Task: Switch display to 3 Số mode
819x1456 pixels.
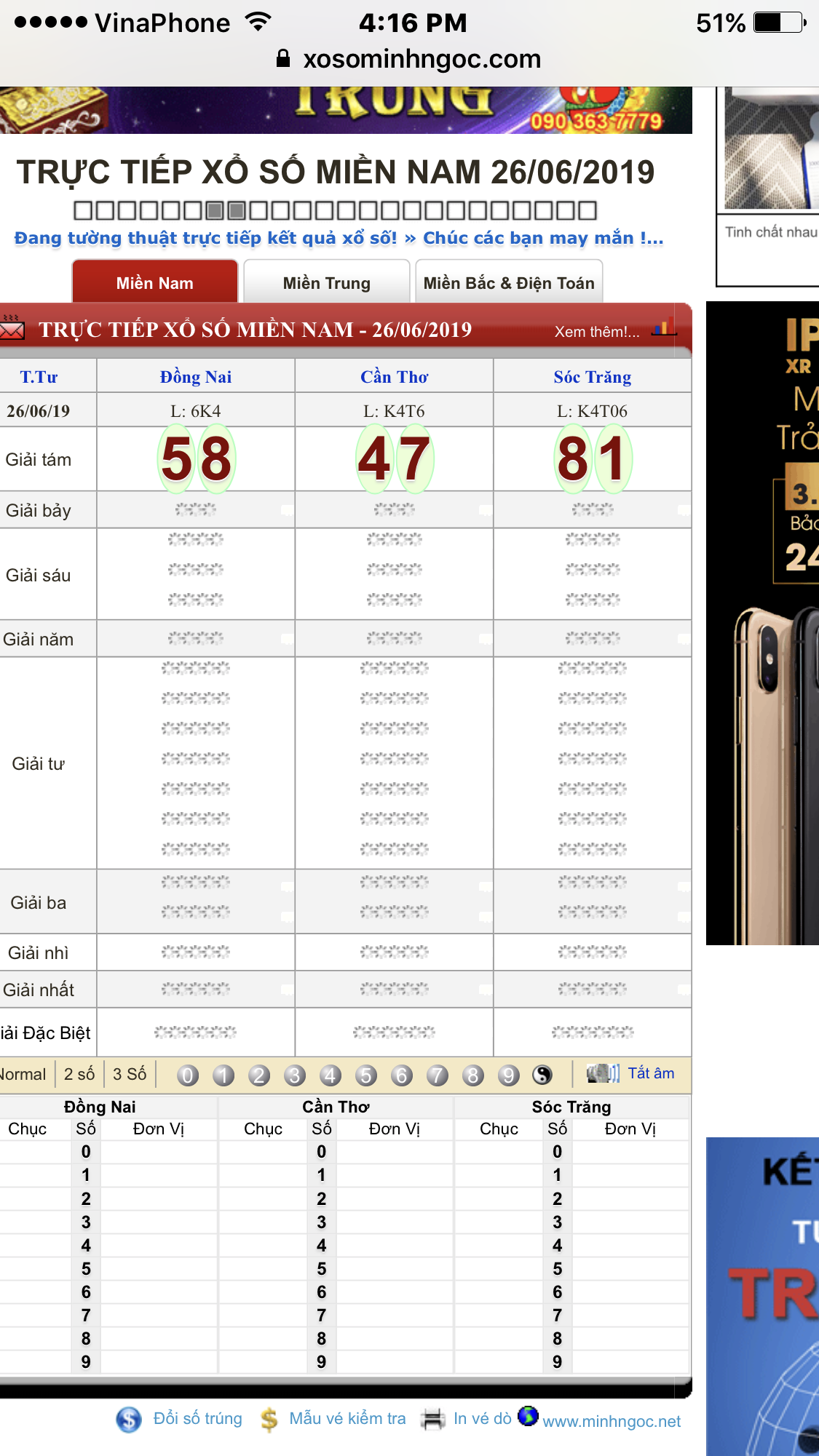Action: 130,1074
